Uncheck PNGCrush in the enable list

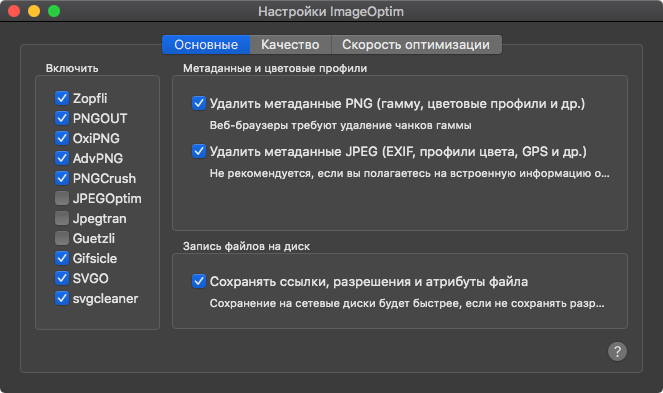[62, 178]
